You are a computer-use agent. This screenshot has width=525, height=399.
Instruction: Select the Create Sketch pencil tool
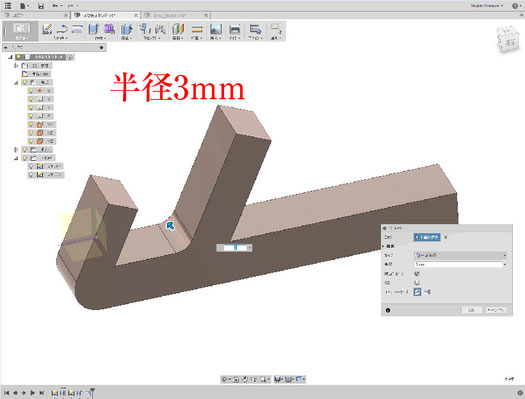tap(47, 29)
